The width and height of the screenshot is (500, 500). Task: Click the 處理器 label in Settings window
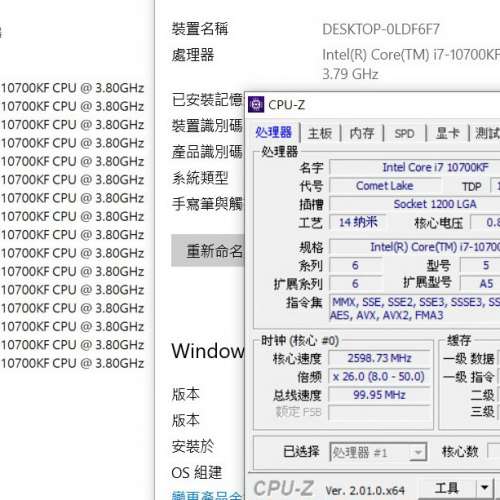(x=193, y=55)
